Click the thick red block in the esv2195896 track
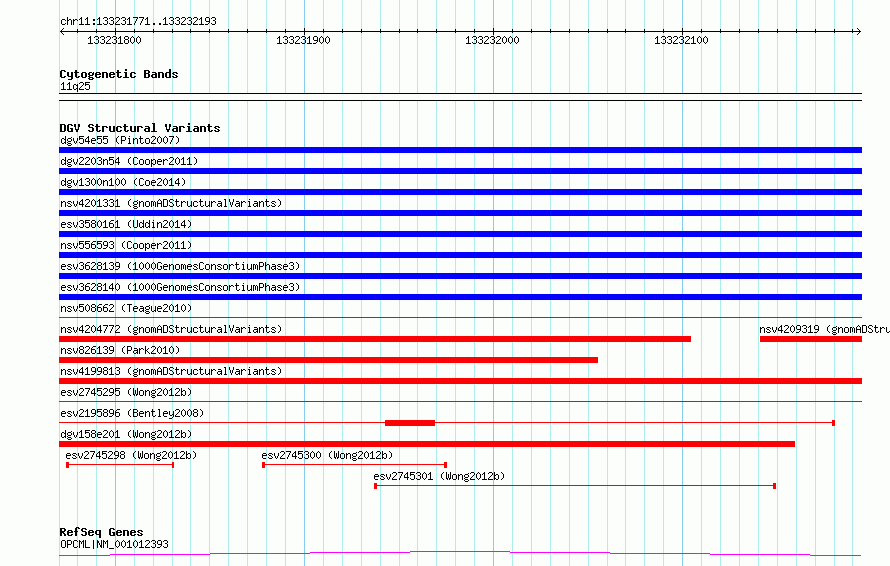The height and width of the screenshot is (566, 890). (x=410, y=423)
